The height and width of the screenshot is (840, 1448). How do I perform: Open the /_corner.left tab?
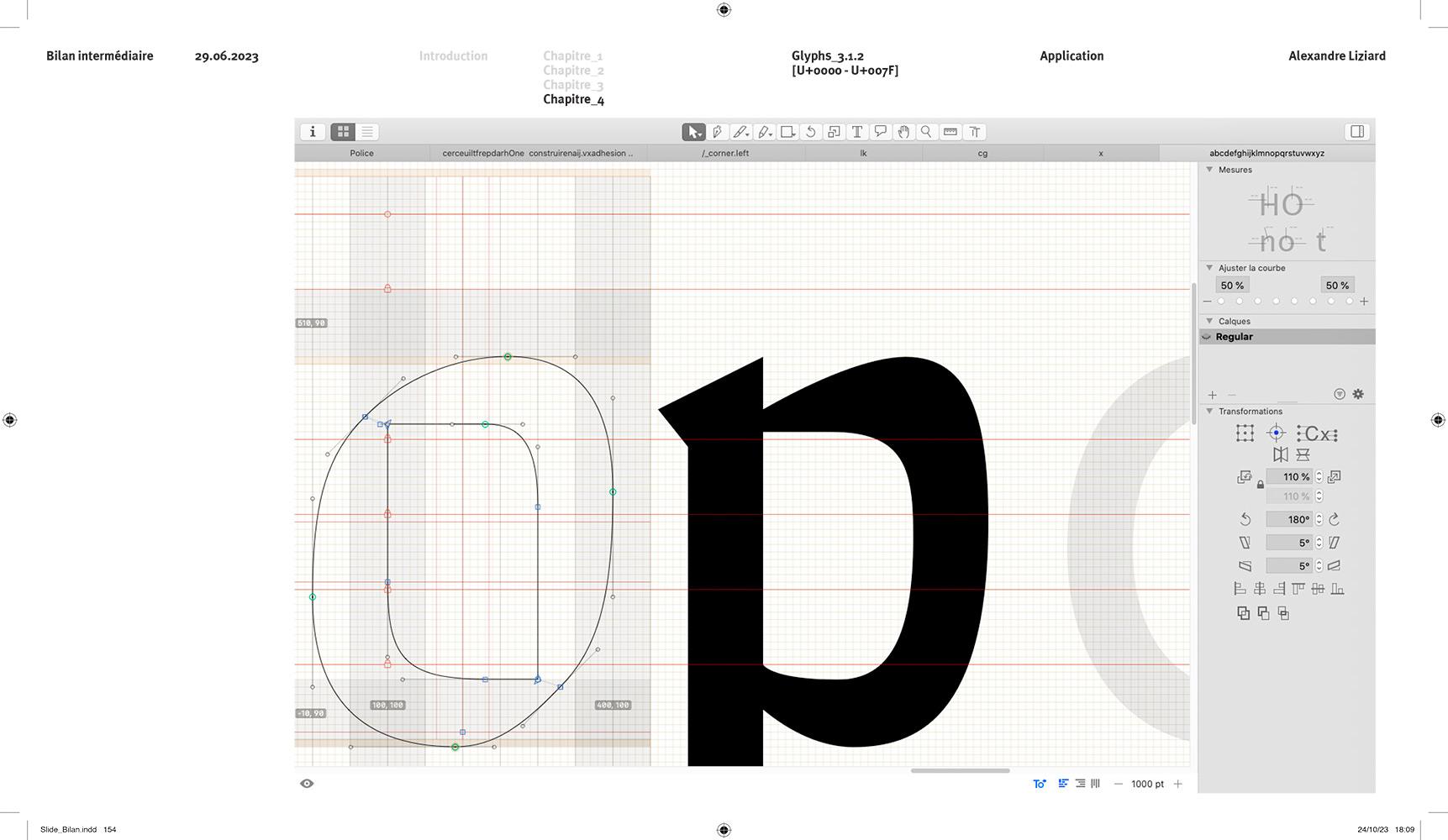click(725, 153)
